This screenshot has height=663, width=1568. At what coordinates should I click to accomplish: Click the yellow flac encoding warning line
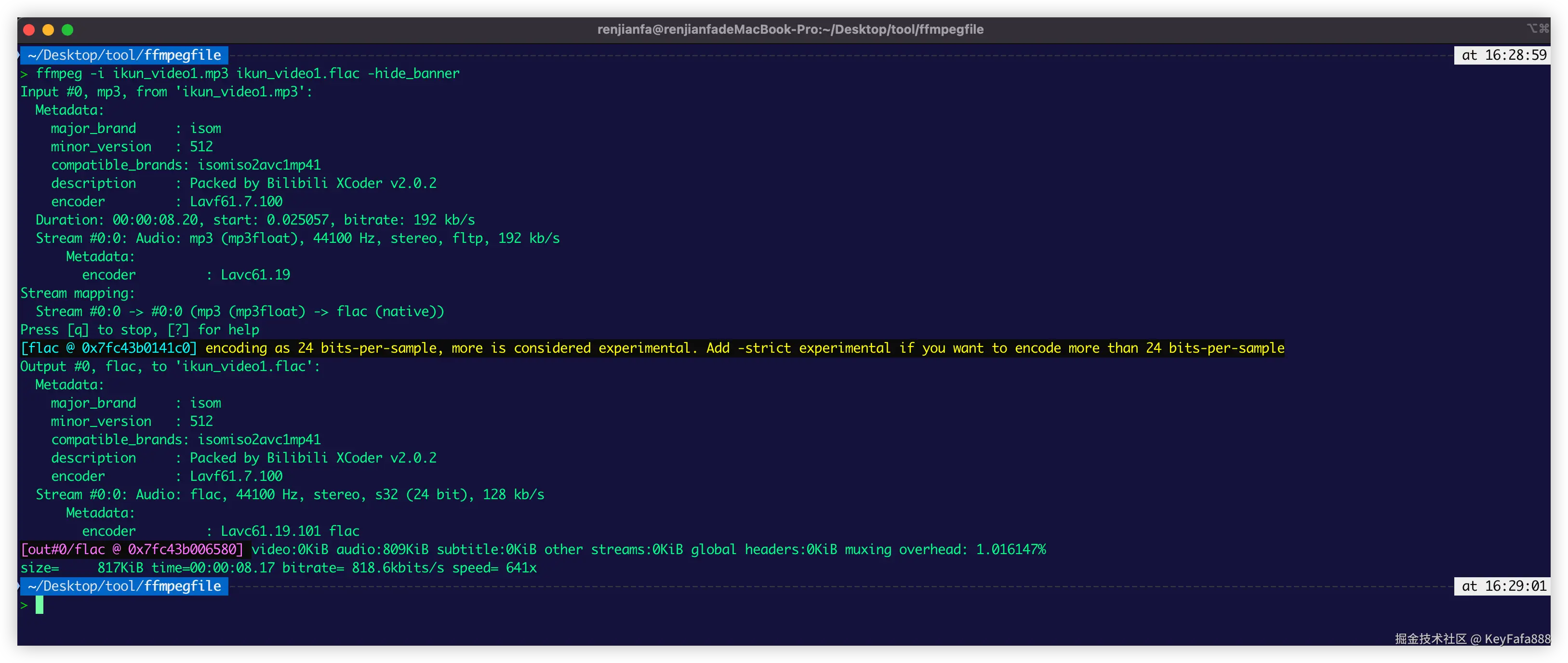tap(744, 347)
